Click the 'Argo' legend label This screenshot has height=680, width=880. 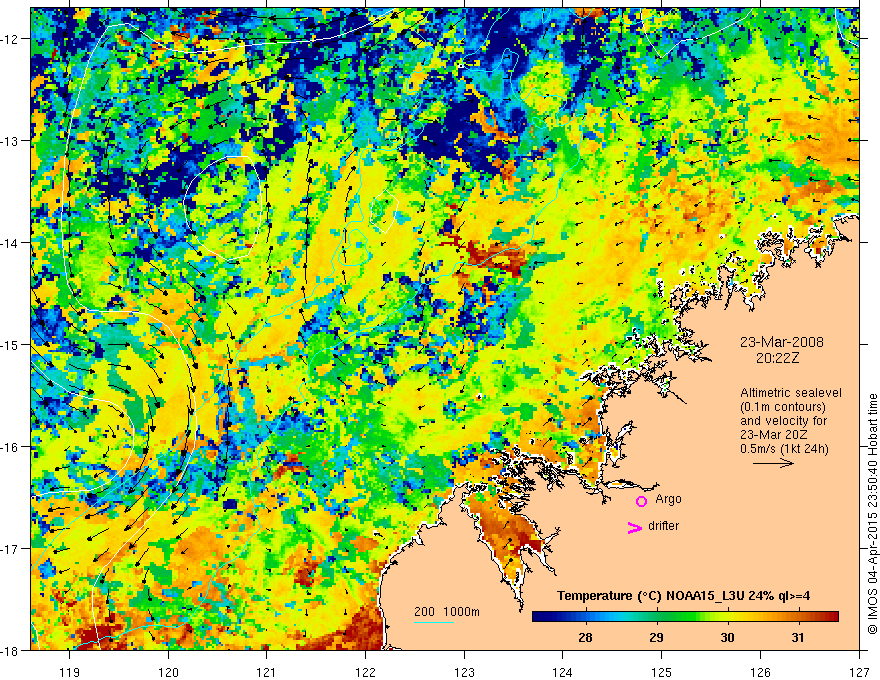(x=668, y=499)
